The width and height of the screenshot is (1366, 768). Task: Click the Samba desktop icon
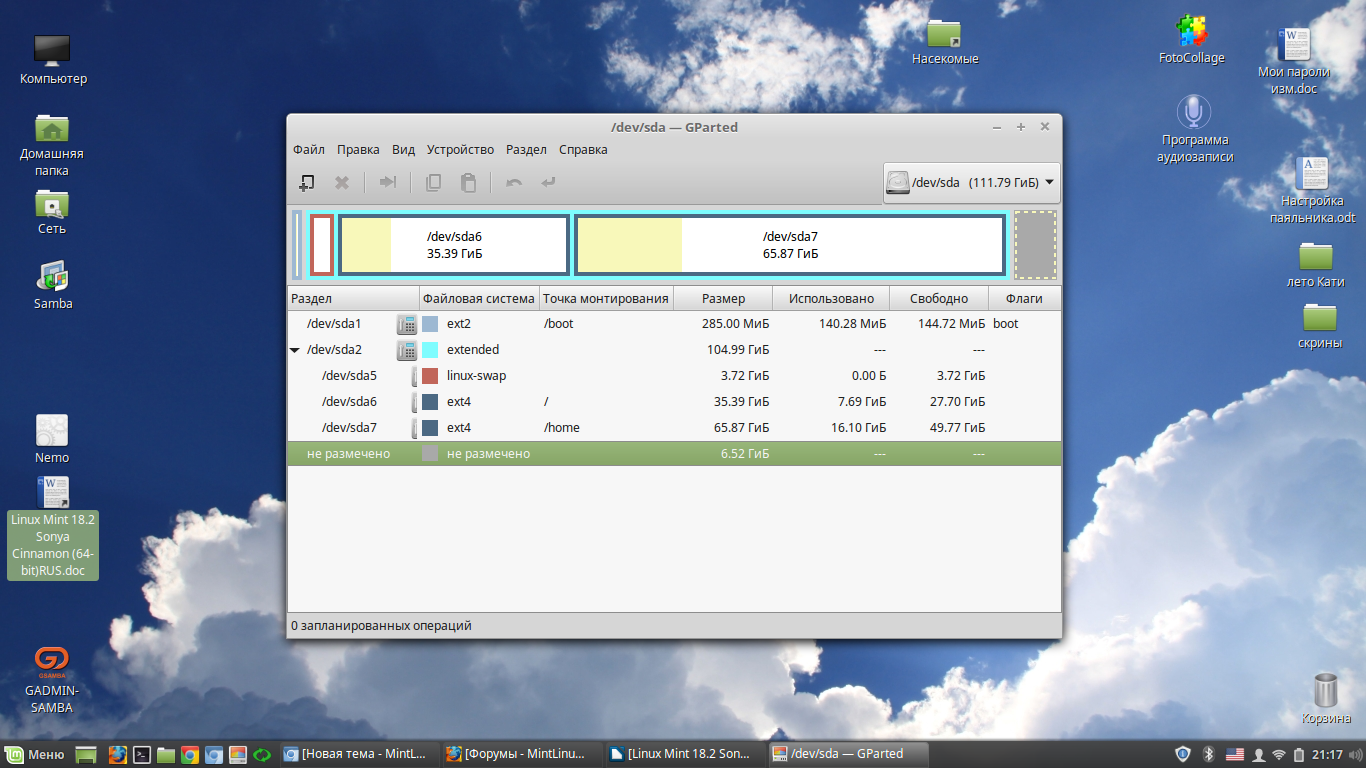coord(53,284)
